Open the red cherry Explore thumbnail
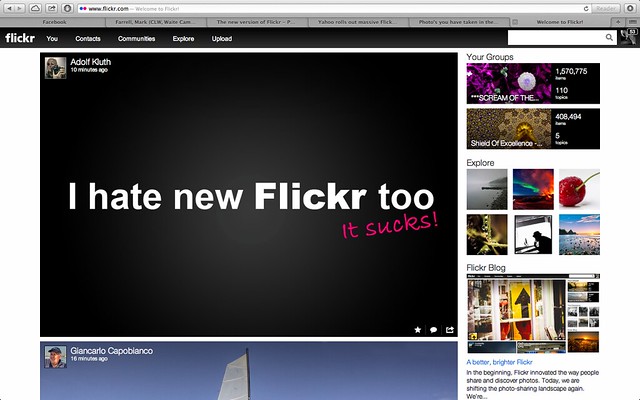 coord(579,188)
